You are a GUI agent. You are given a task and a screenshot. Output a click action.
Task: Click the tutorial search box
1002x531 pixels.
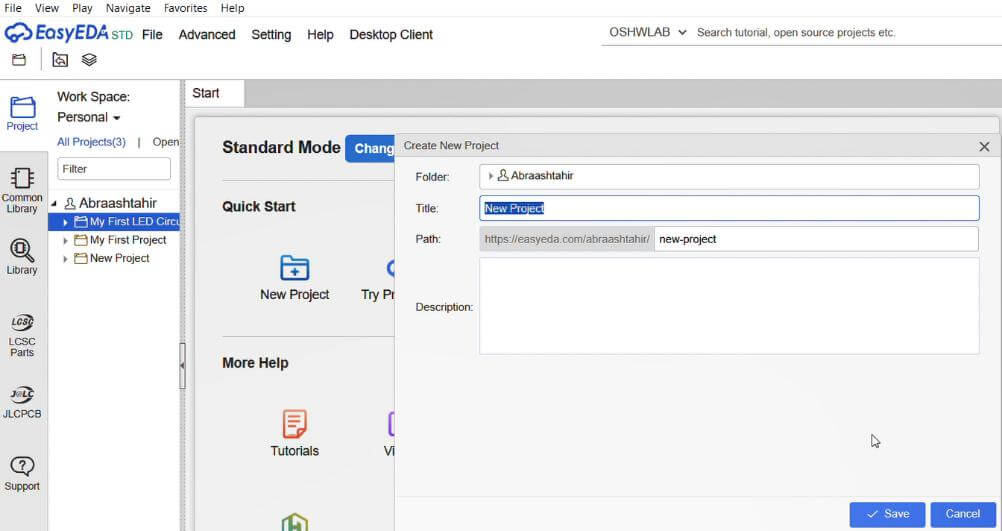(847, 33)
